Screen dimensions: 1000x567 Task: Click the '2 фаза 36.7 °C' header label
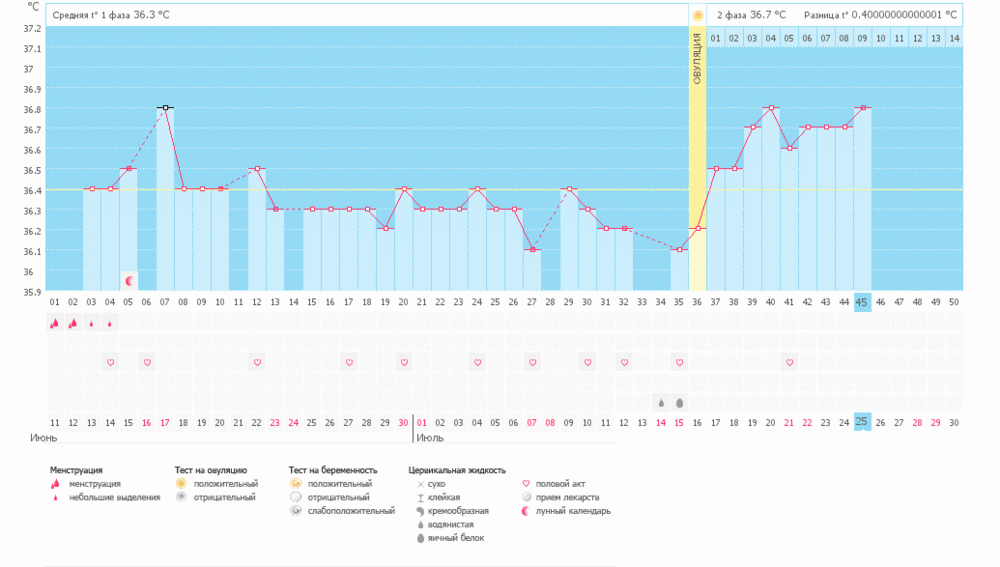(x=751, y=15)
